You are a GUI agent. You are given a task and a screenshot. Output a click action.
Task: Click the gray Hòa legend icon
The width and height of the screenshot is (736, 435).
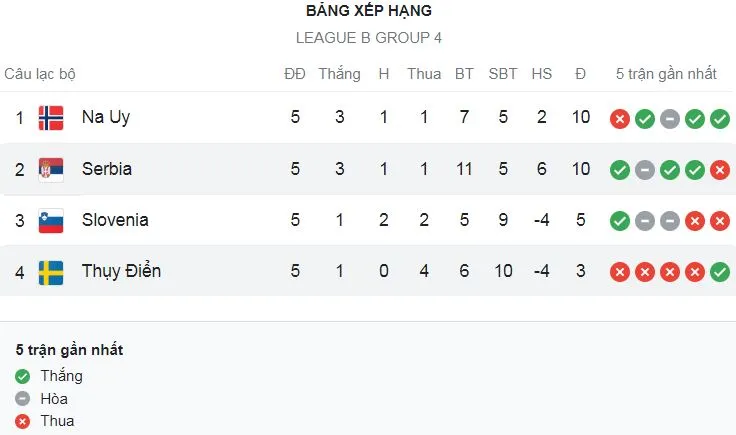tap(23, 399)
